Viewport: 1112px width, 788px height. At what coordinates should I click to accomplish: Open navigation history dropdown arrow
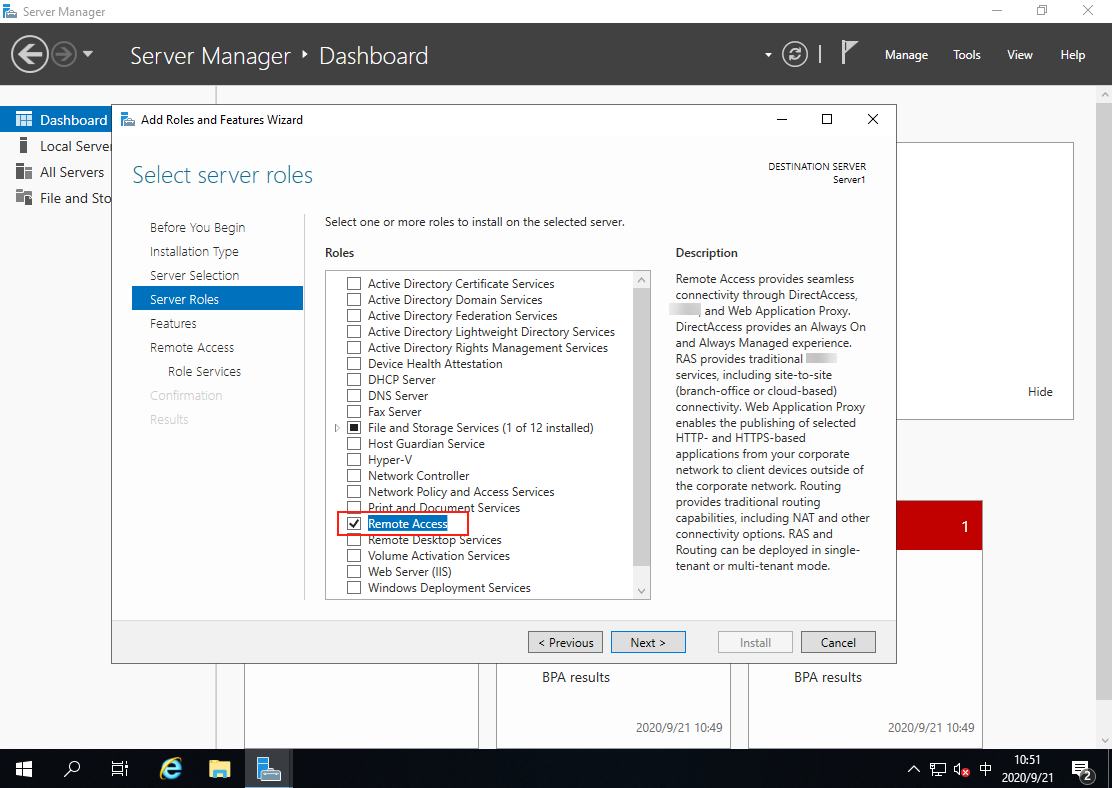[x=88, y=54]
